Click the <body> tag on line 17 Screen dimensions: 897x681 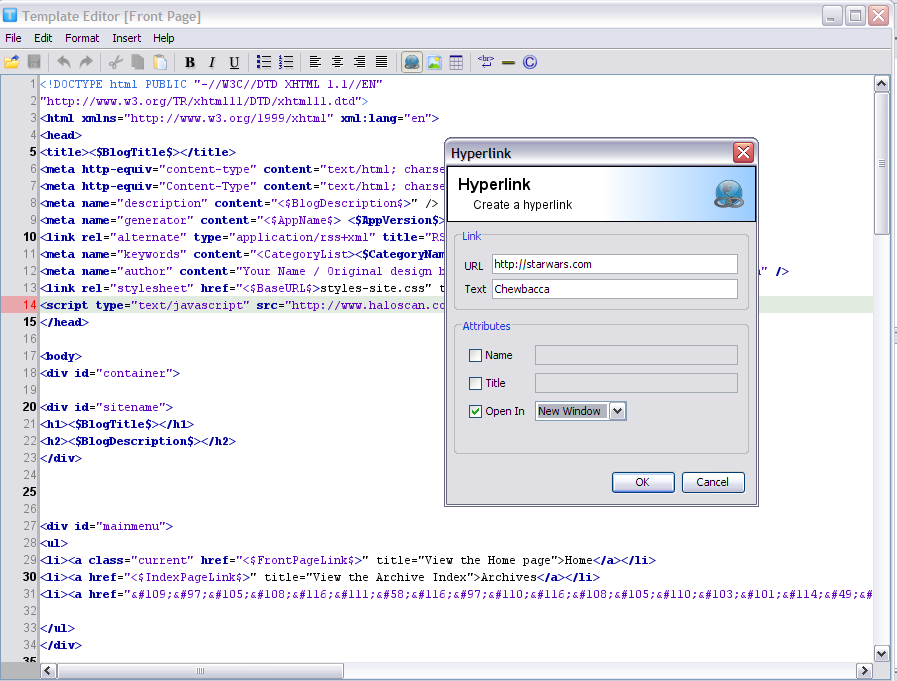(61, 356)
